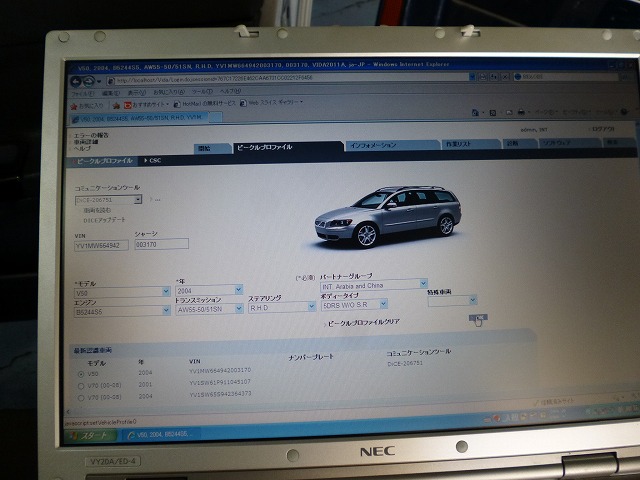Switch to the インフォメーション tab

coord(392,145)
